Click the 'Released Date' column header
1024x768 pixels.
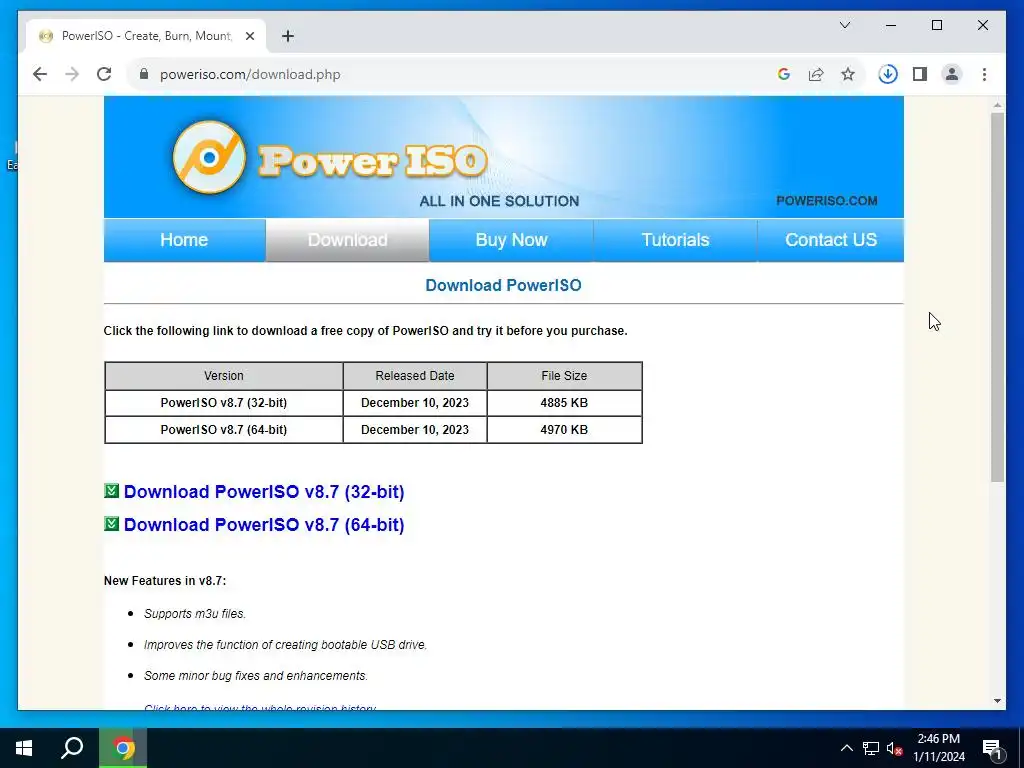point(415,376)
